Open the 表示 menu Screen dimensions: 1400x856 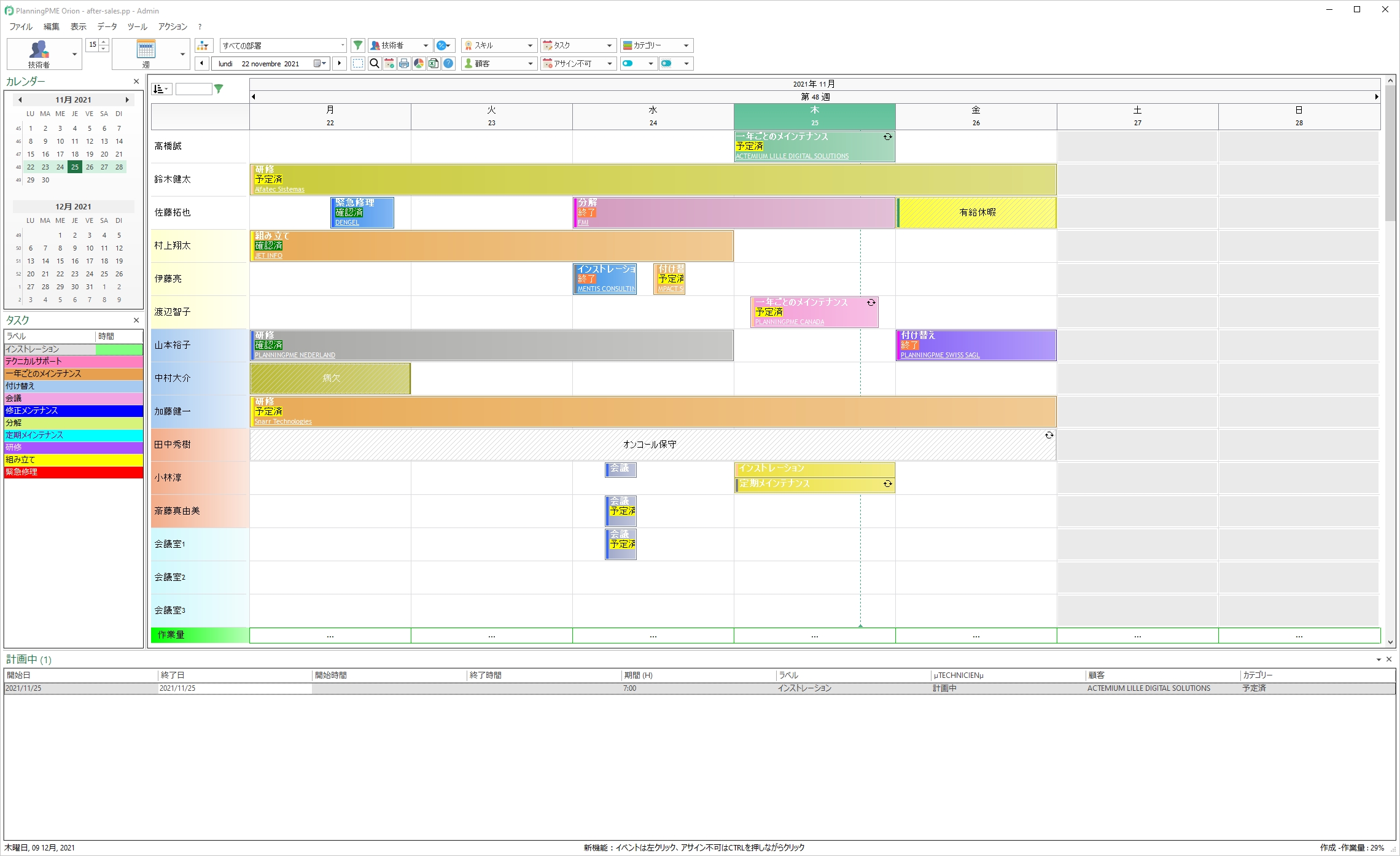(x=79, y=26)
